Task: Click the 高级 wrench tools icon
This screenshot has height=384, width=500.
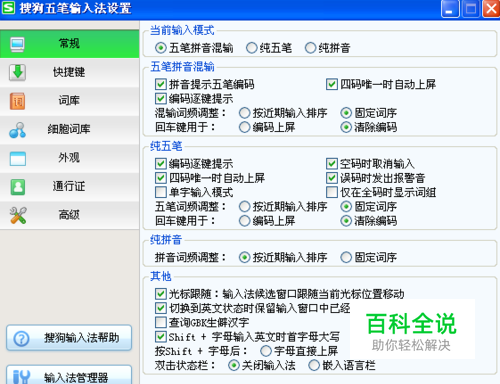Action: pos(18,215)
